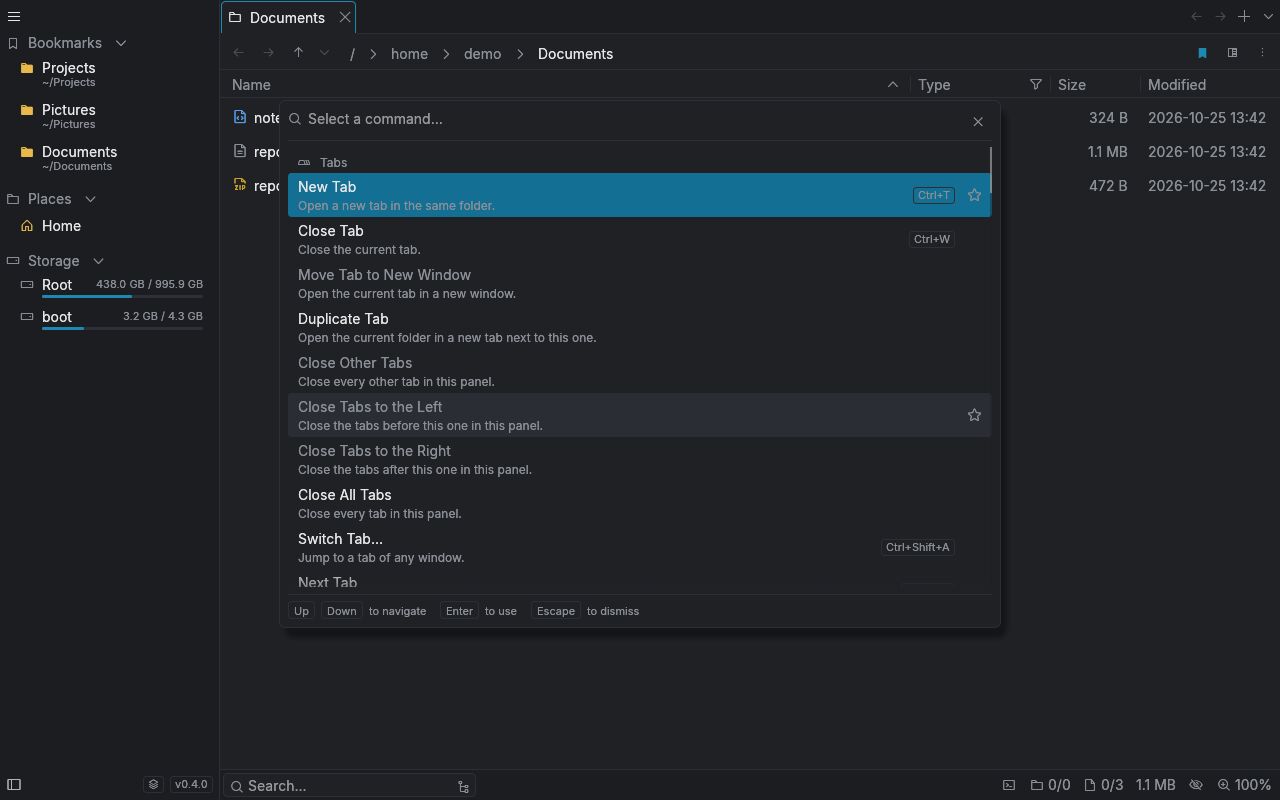The height and width of the screenshot is (800, 1280).
Task: Click the boot storage usage bar
Action: pyautogui.click(x=122, y=328)
